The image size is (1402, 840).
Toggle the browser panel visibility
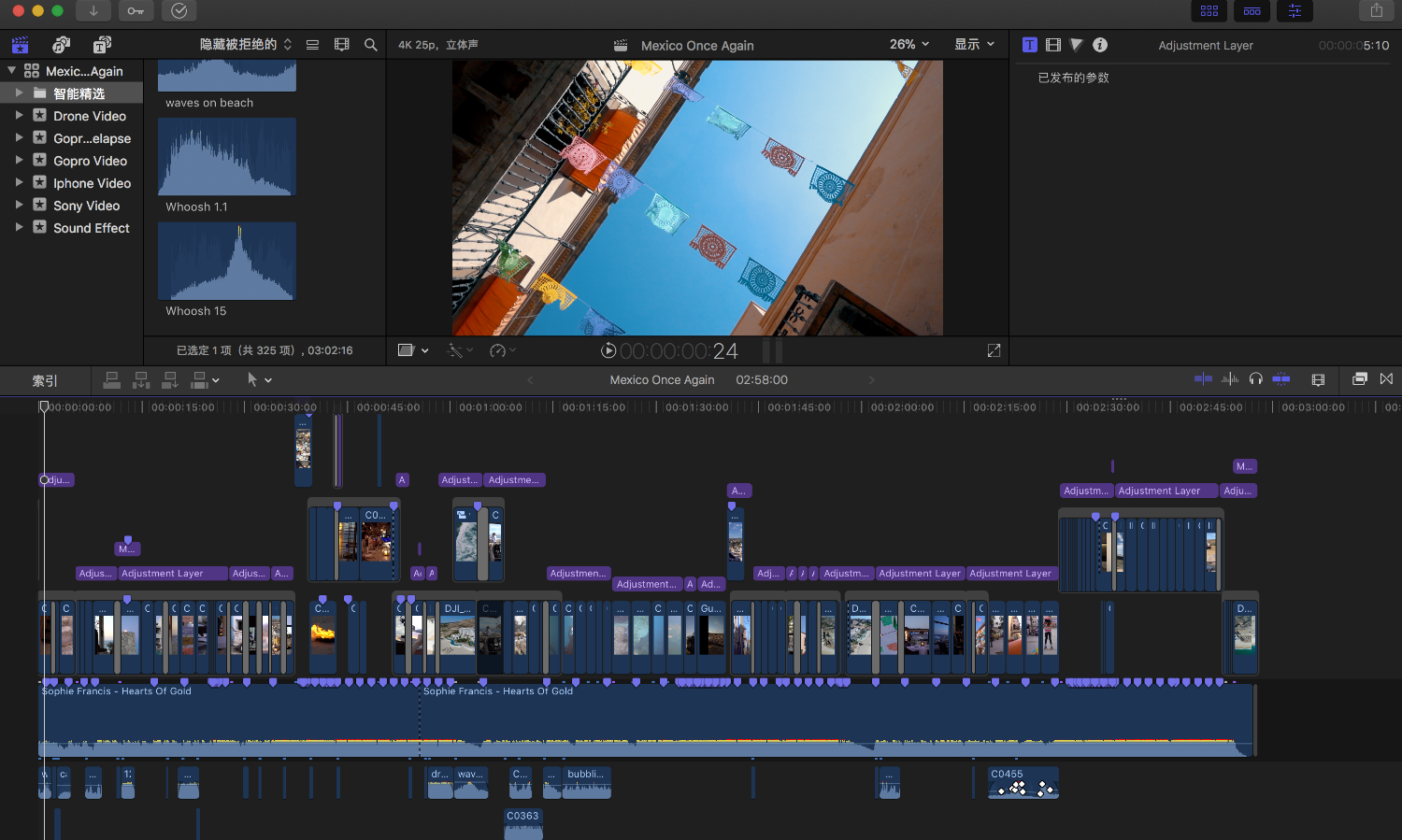[1209, 10]
